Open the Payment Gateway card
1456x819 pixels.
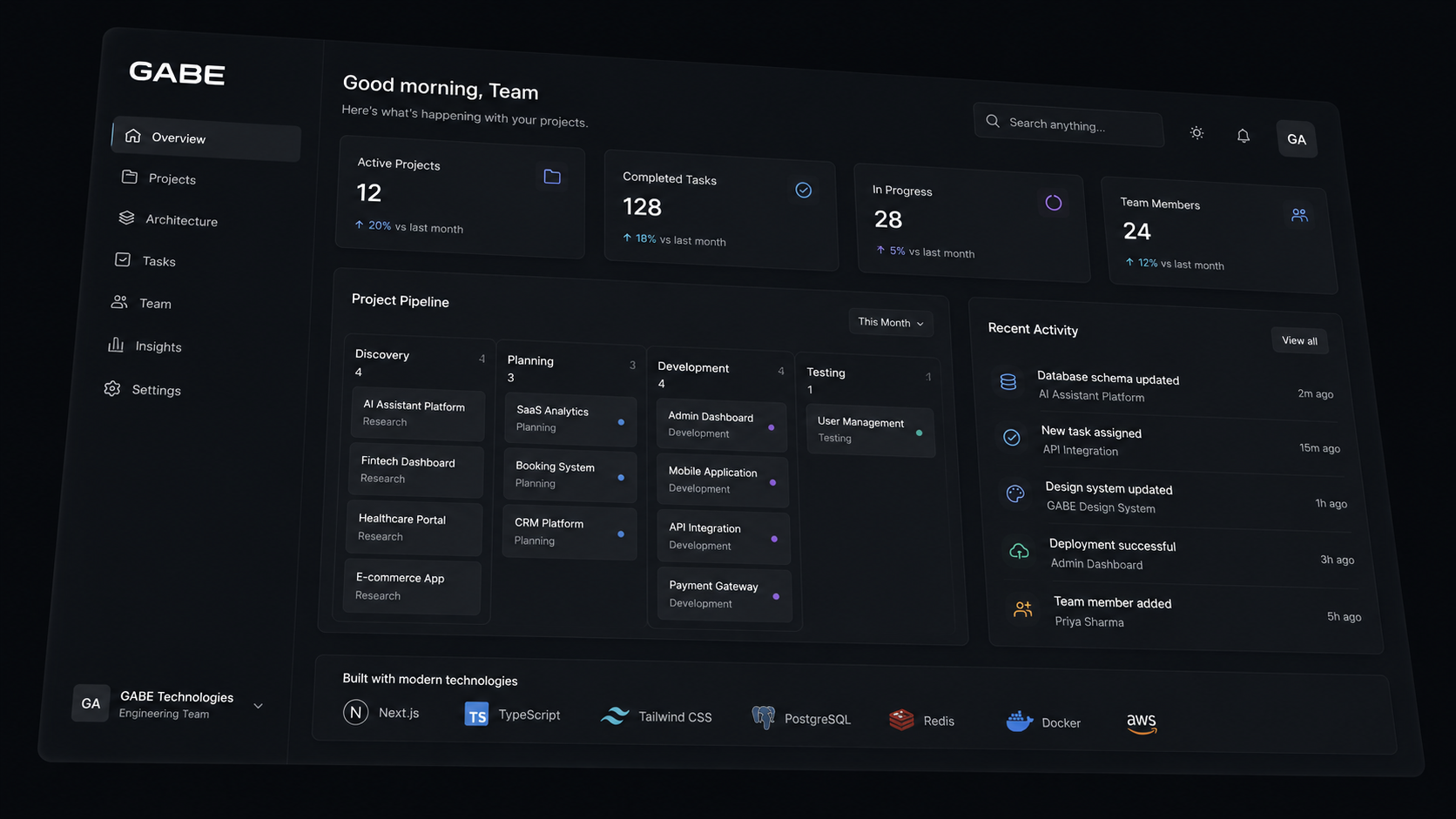724,594
